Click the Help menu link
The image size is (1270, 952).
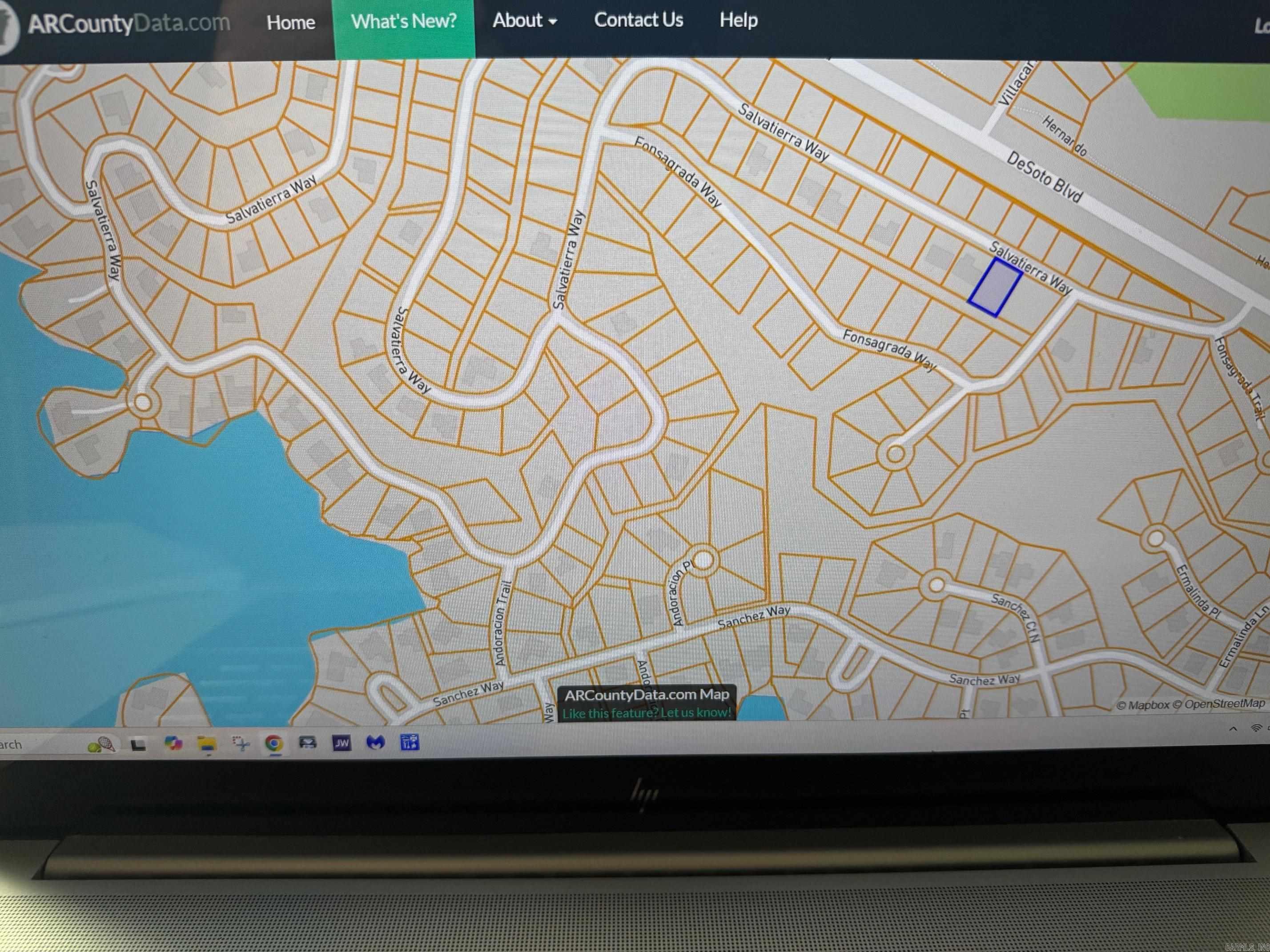coord(738,20)
